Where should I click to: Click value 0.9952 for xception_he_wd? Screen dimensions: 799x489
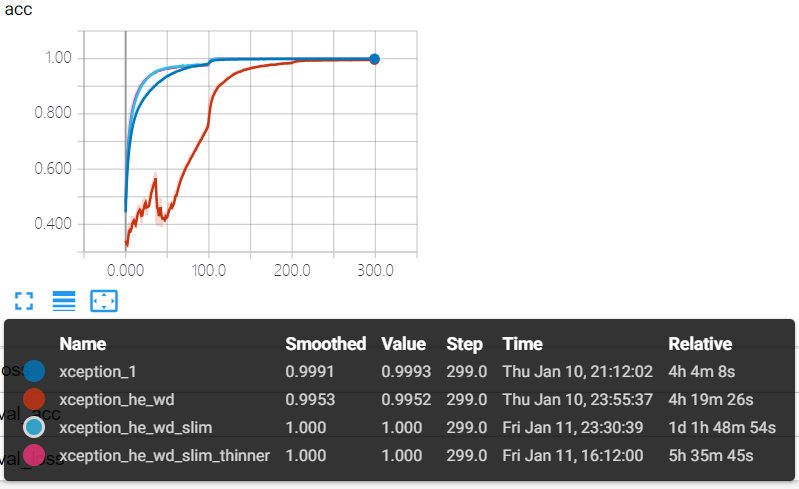tap(406, 399)
